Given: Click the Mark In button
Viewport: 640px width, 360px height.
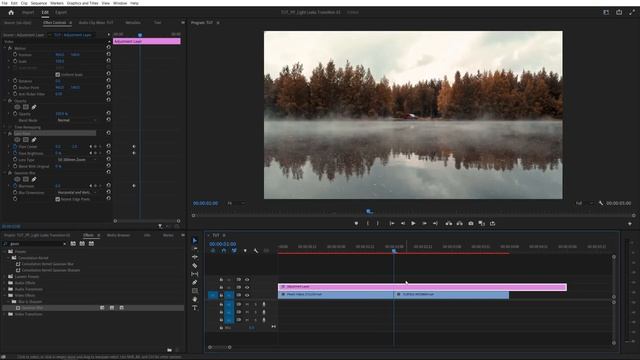Looking at the screenshot, I should pyautogui.click(x=368, y=223).
